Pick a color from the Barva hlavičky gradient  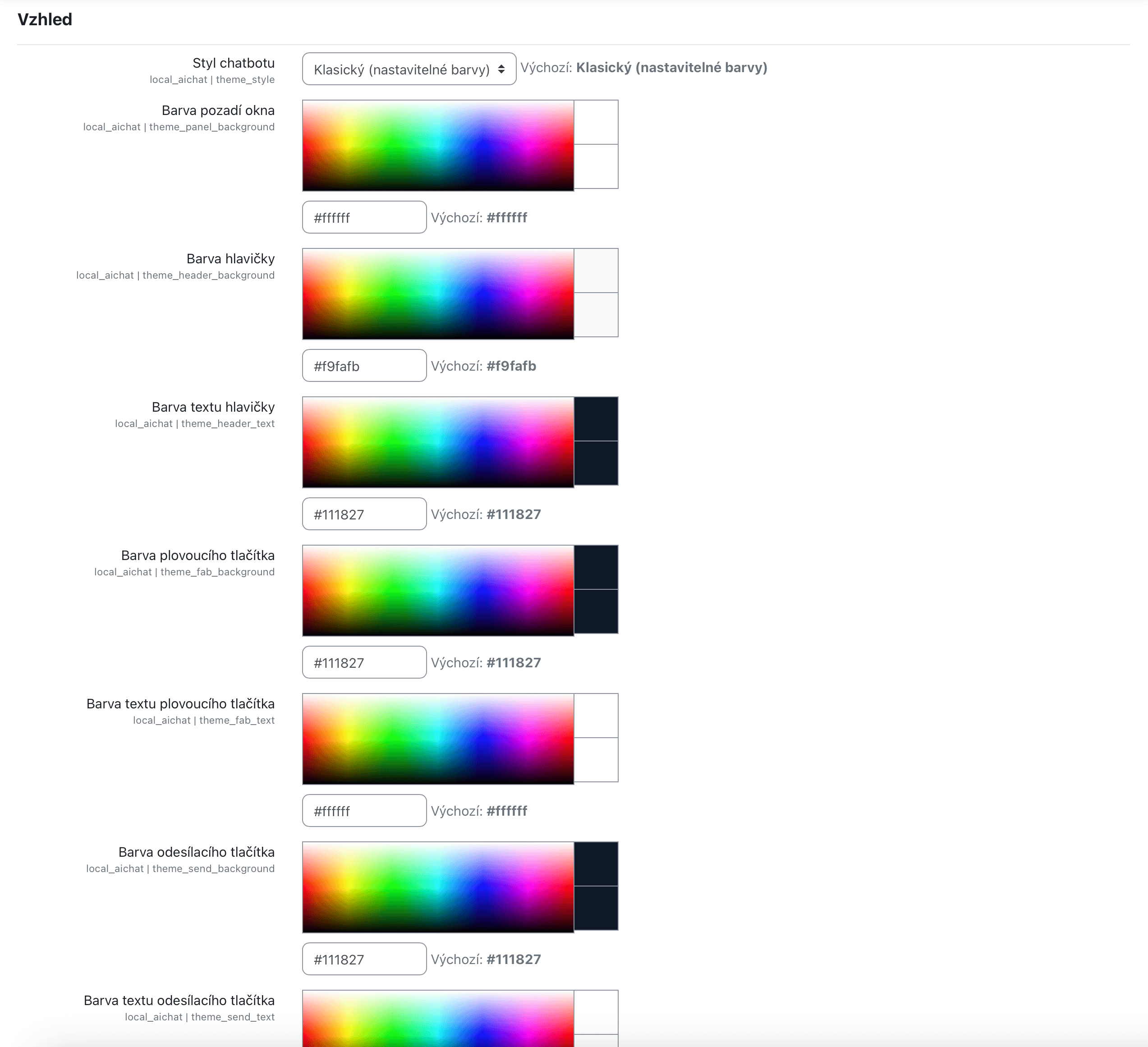(x=438, y=294)
